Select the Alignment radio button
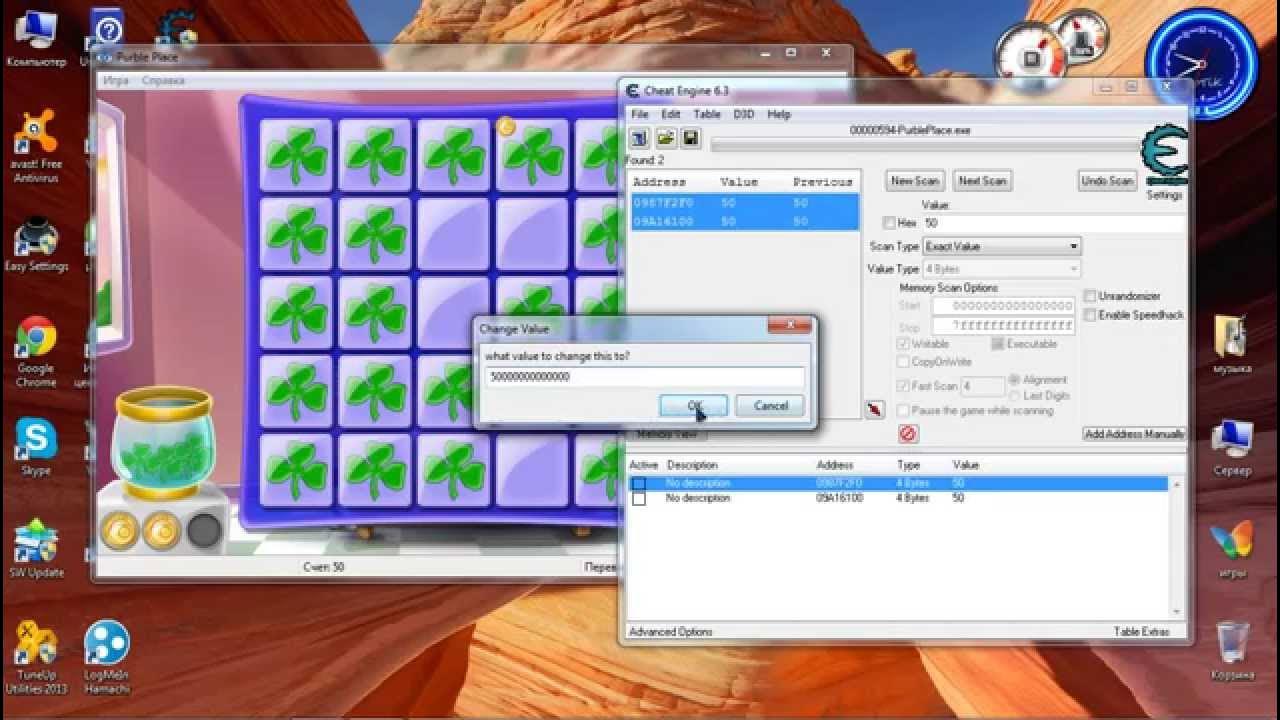 coord(1014,380)
